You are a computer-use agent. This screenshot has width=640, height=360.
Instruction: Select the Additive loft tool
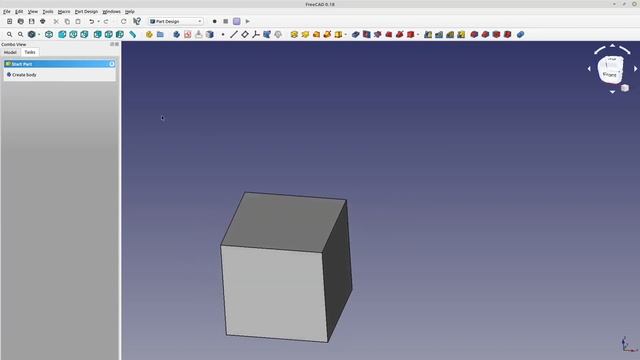(x=316, y=35)
